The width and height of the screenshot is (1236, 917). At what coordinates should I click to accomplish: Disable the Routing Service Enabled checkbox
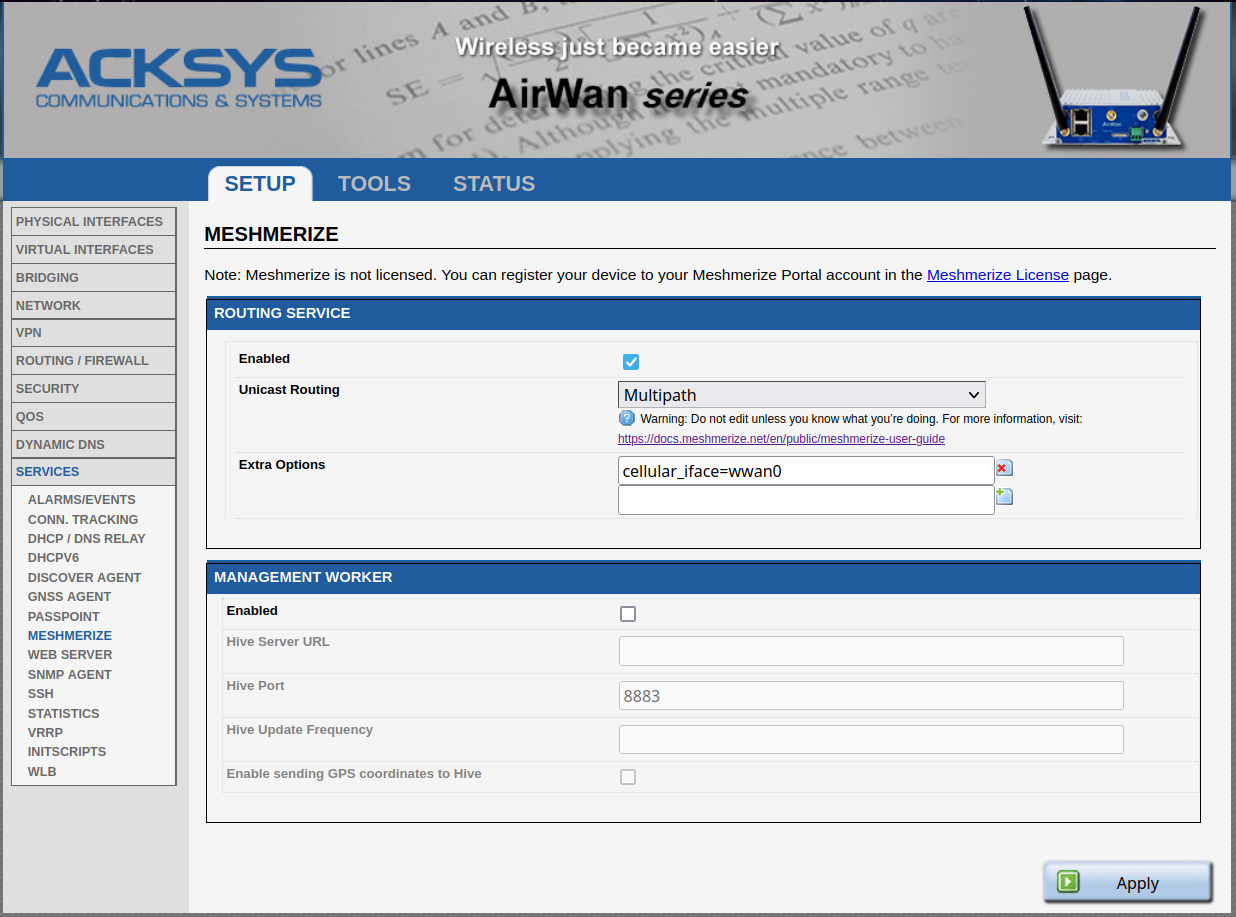pos(631,362)
